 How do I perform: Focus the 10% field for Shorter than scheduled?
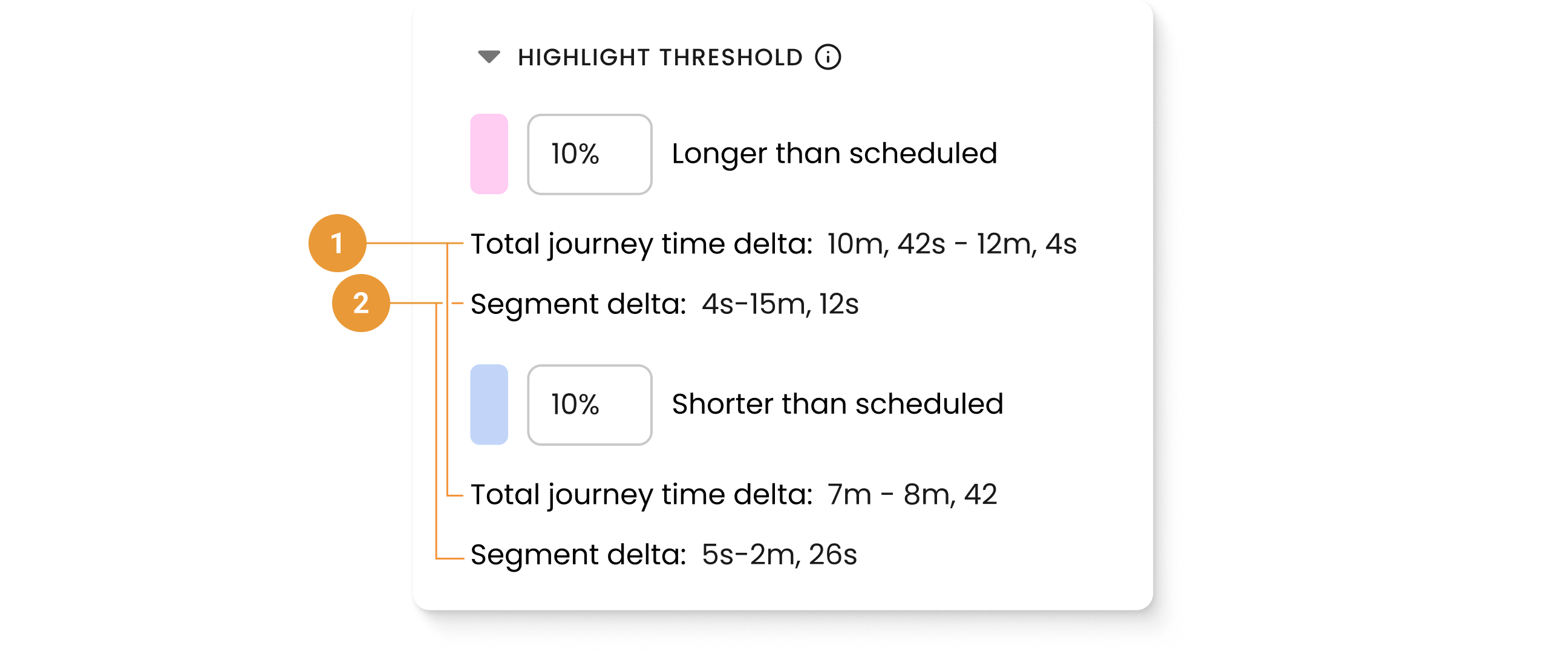coord(589,404)
